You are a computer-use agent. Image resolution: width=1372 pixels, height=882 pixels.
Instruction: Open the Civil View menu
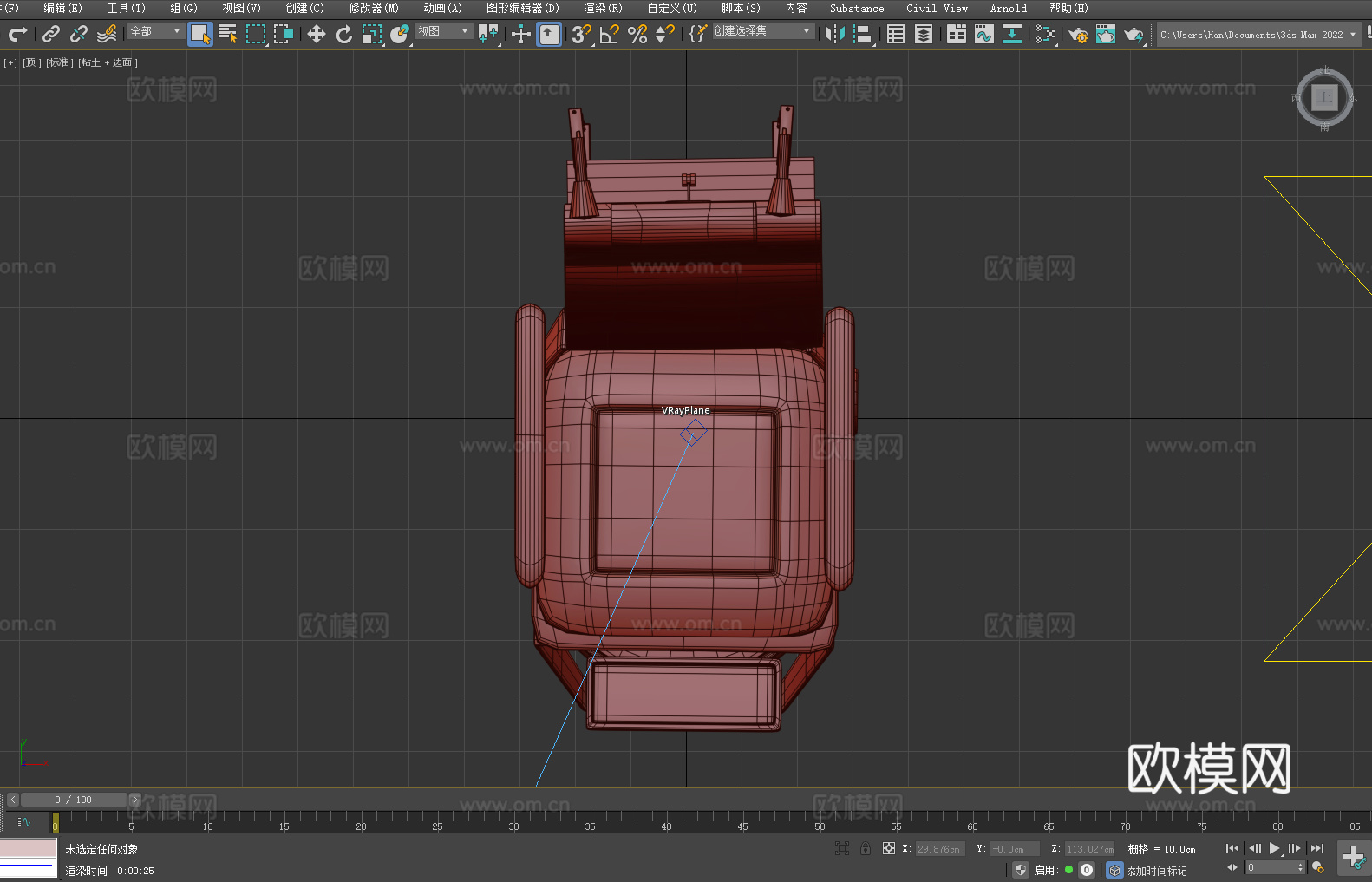(937, 8)
